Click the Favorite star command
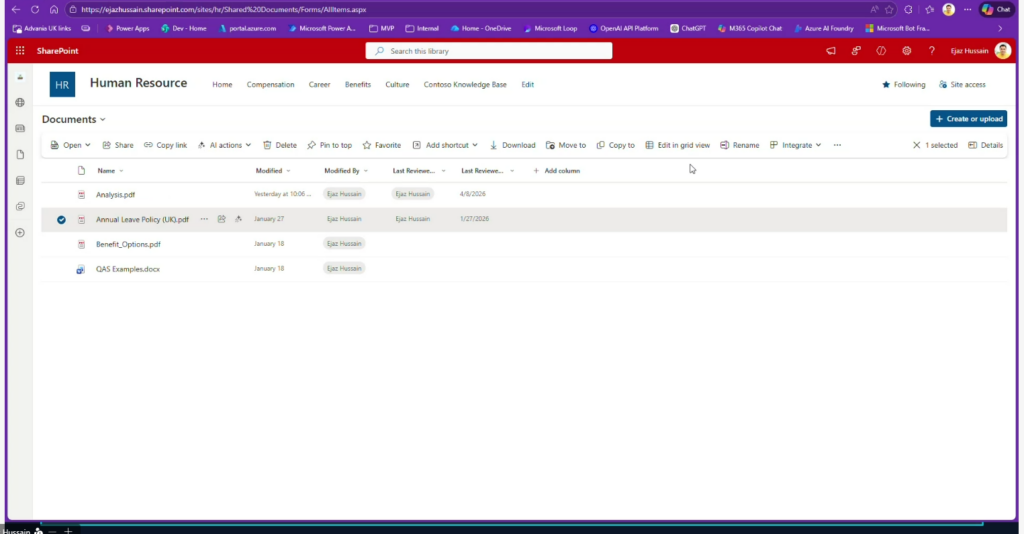1024x534 pixels. (x=381, y=145)
